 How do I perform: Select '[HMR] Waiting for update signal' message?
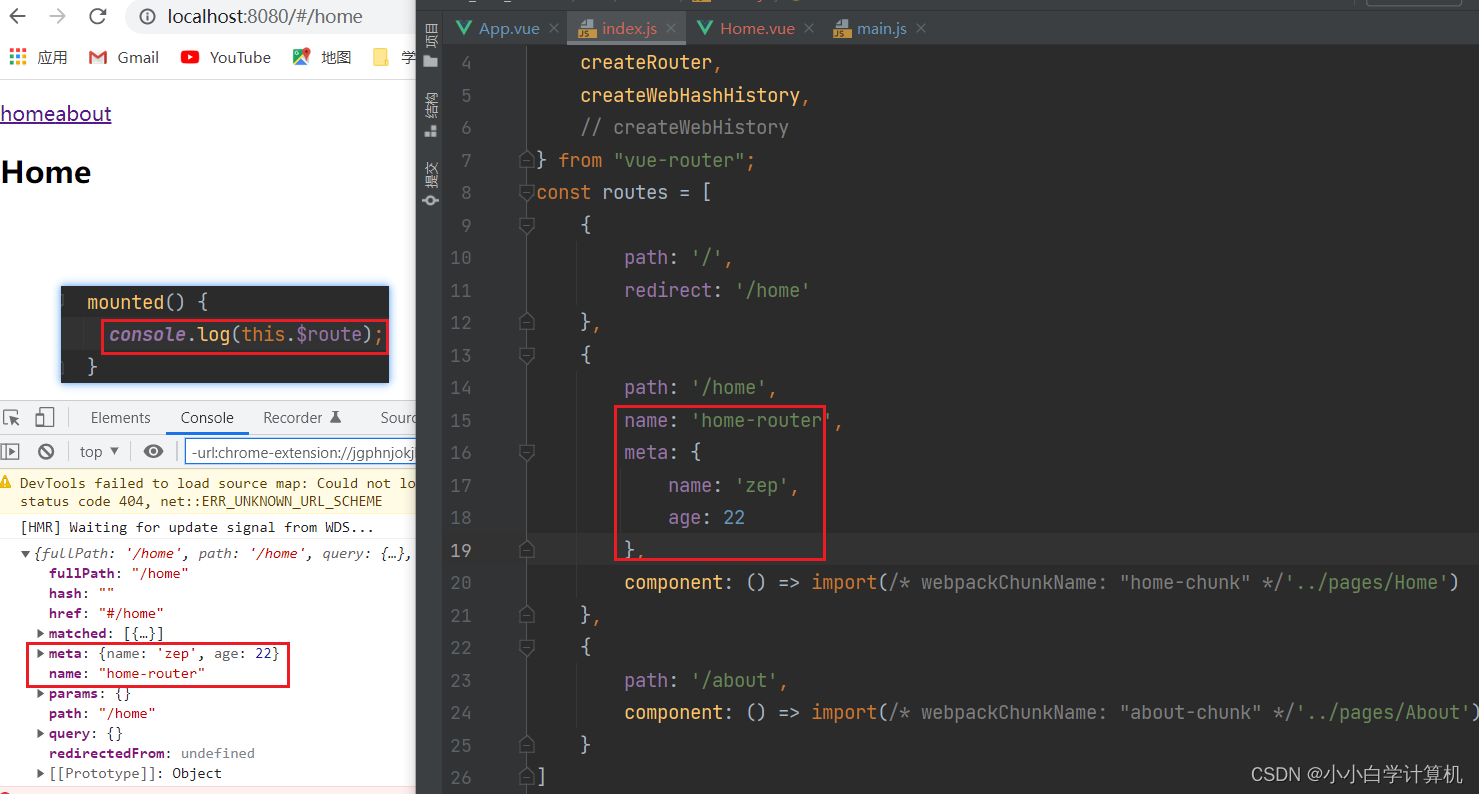point(197,528)
